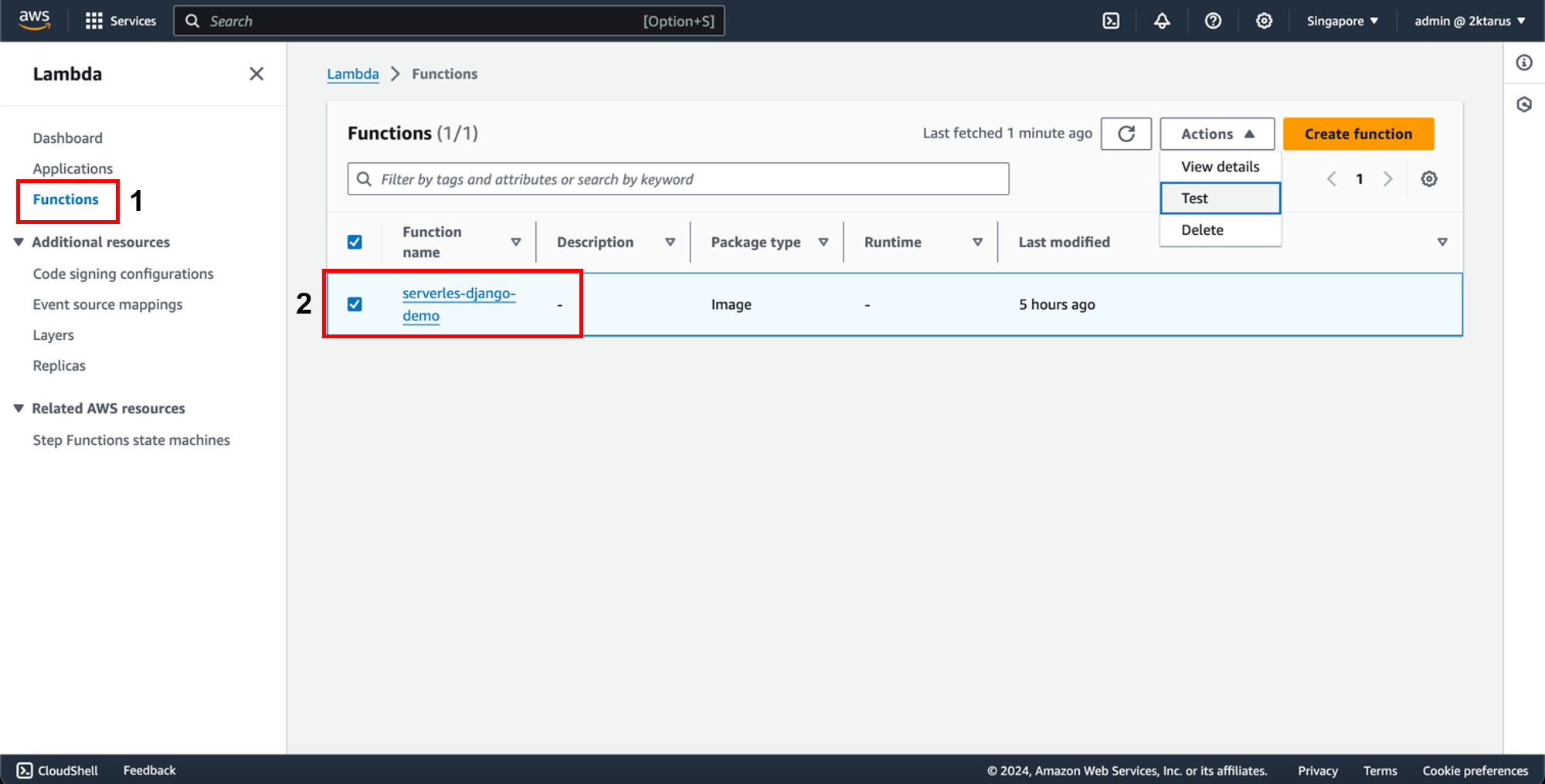Open the Singapore region dropdown
The width and height of the screenshot is (1545, 784).
coord(1342,21)
